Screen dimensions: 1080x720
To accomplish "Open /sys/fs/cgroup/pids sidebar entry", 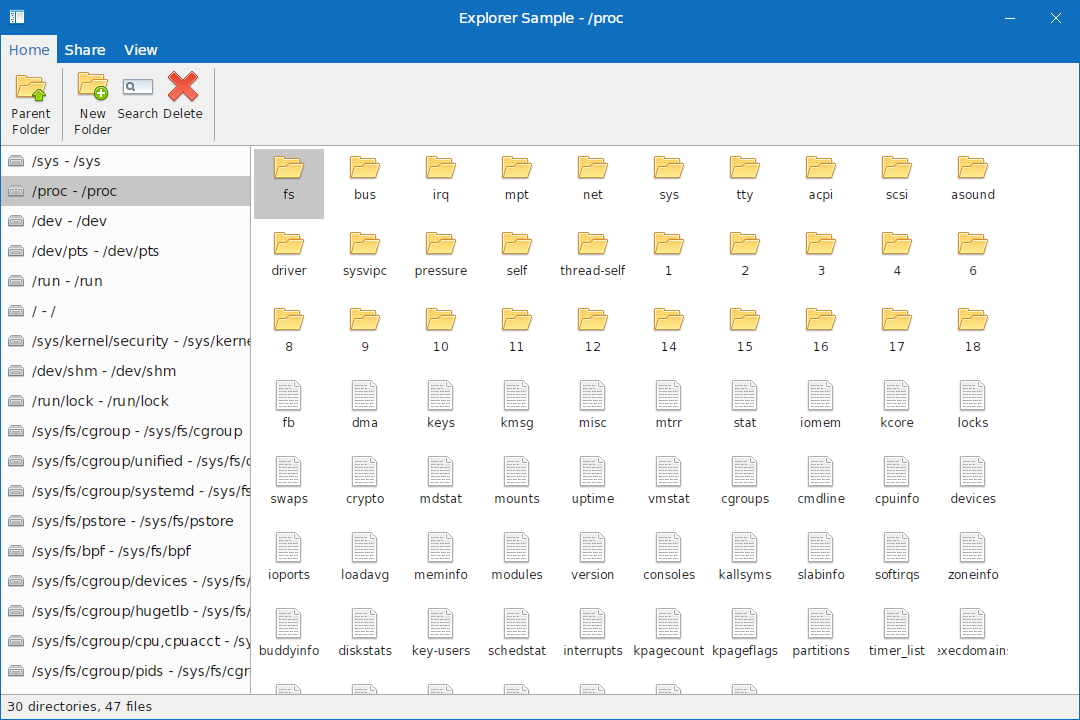I will coord(125,671).
